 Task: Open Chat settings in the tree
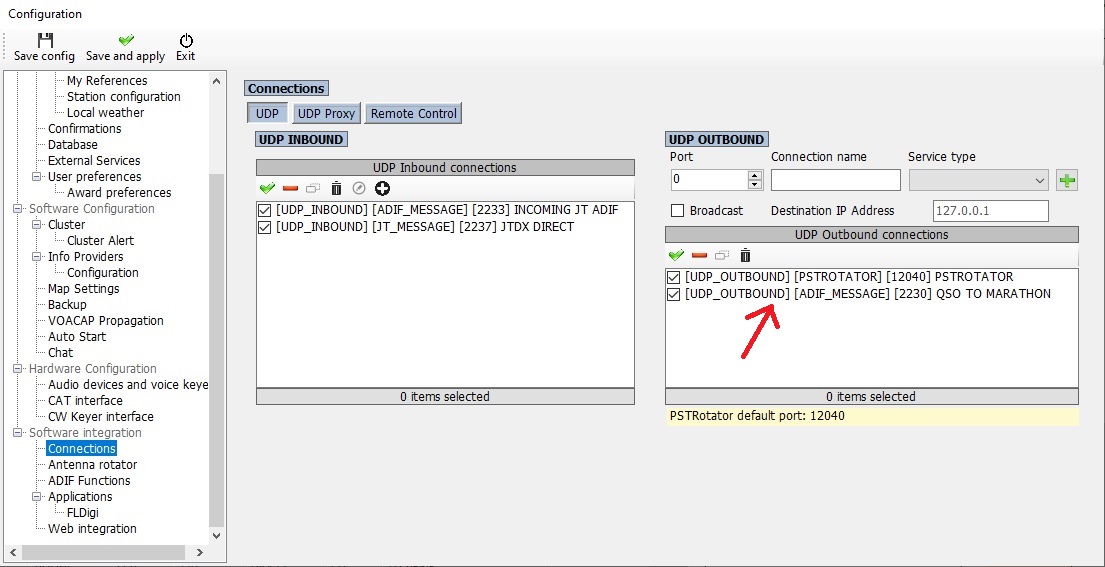(60, 353)
